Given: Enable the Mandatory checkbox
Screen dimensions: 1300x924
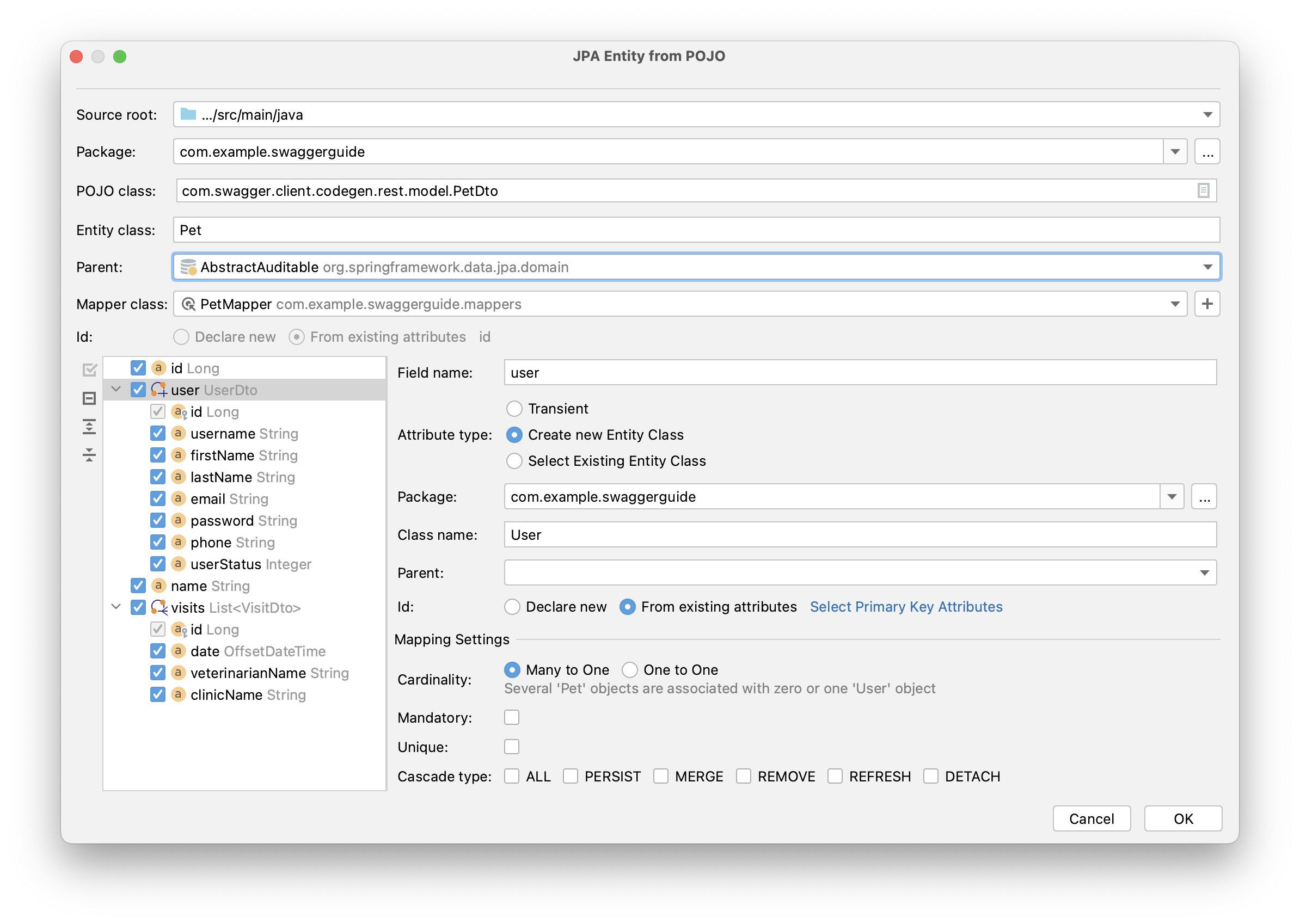Looking at the screenshot, I should (x=512, y=717).
